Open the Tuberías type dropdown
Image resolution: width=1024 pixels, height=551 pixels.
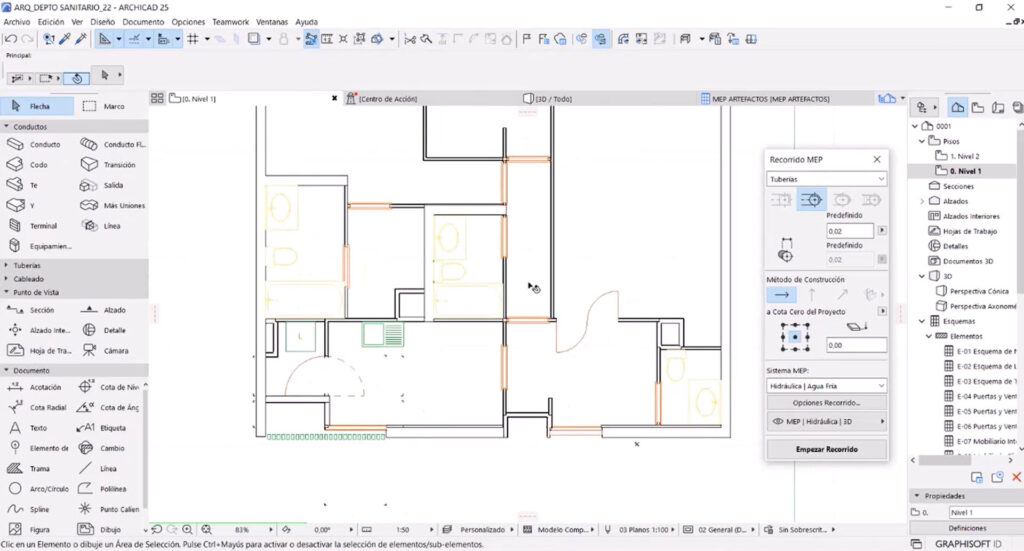click(826, 179)
